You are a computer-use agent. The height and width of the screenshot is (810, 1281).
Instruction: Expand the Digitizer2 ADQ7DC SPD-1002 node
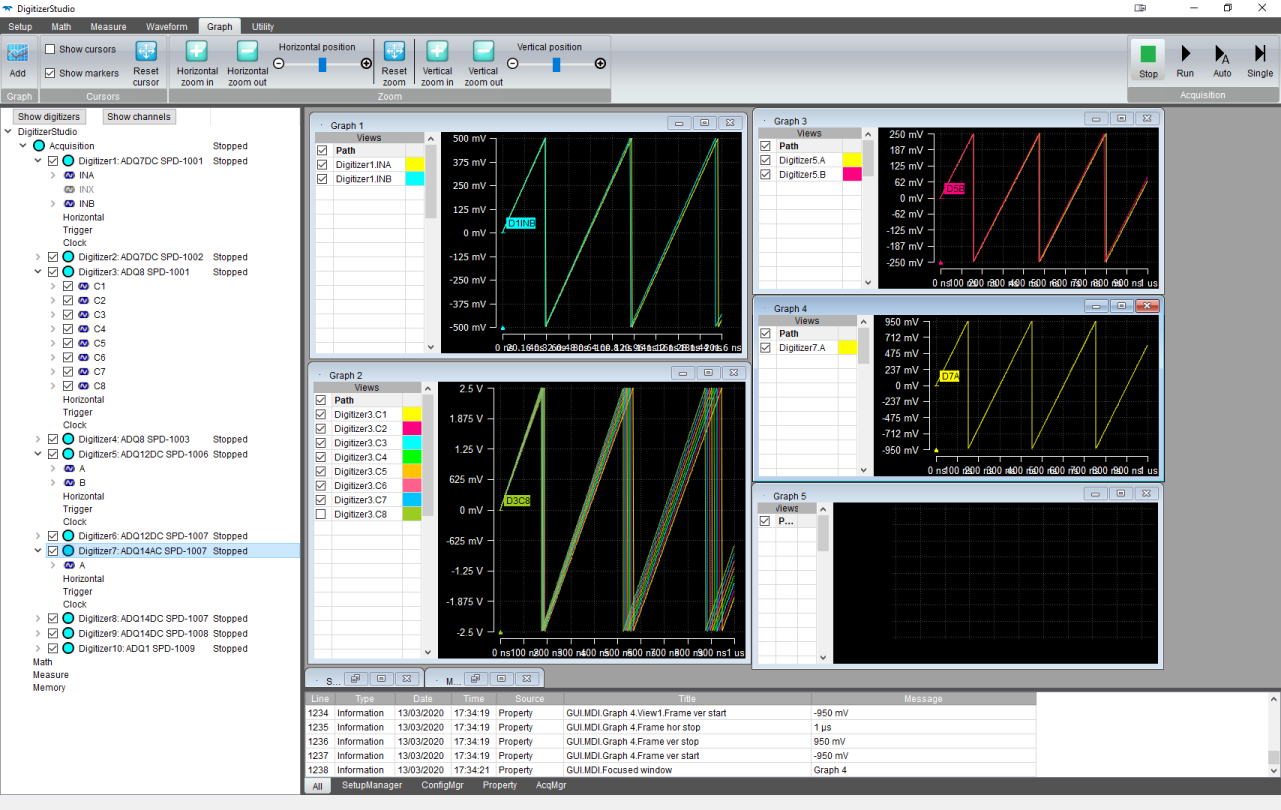(39, 257)
